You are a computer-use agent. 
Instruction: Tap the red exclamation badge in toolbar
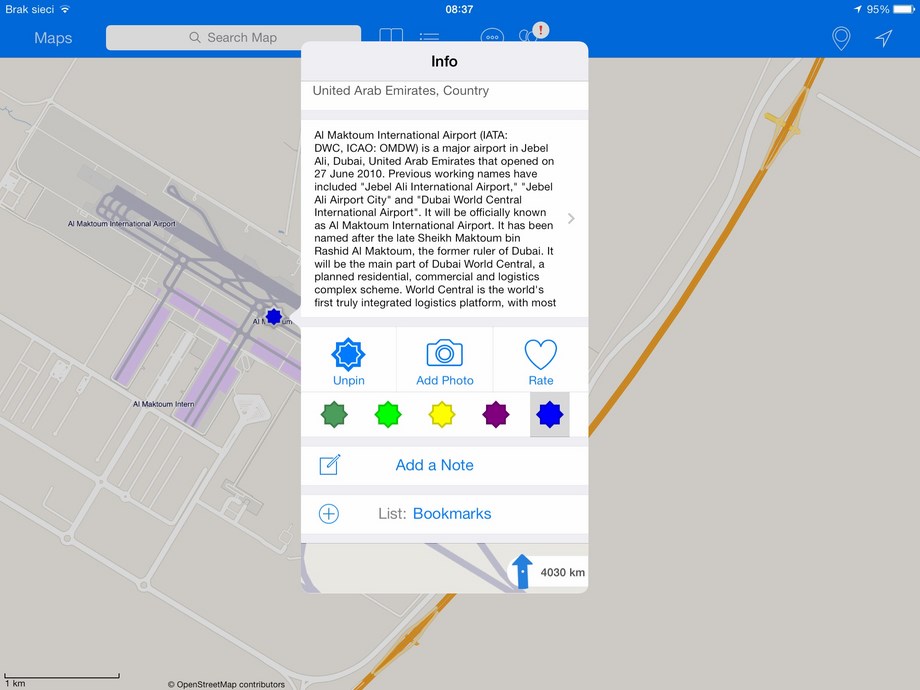pos(540,30)
